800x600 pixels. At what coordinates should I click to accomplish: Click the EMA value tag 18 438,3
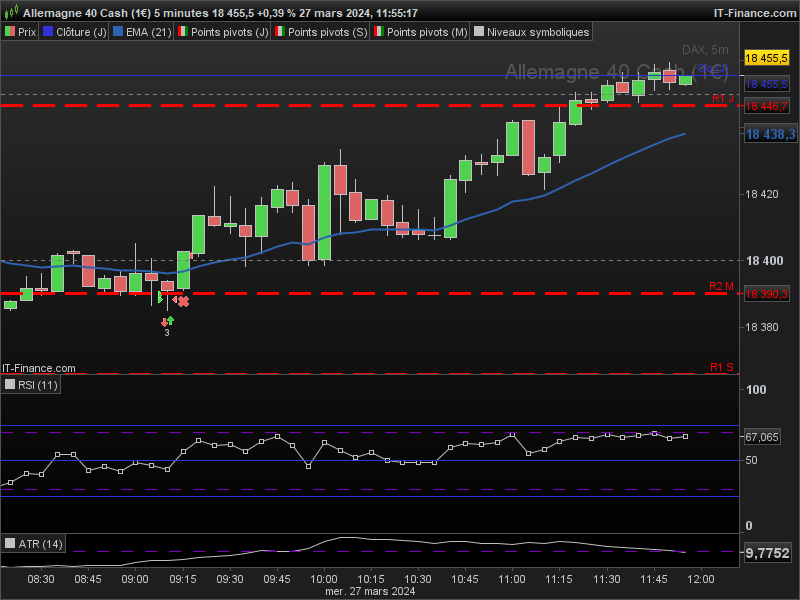[x=770, y=134]
